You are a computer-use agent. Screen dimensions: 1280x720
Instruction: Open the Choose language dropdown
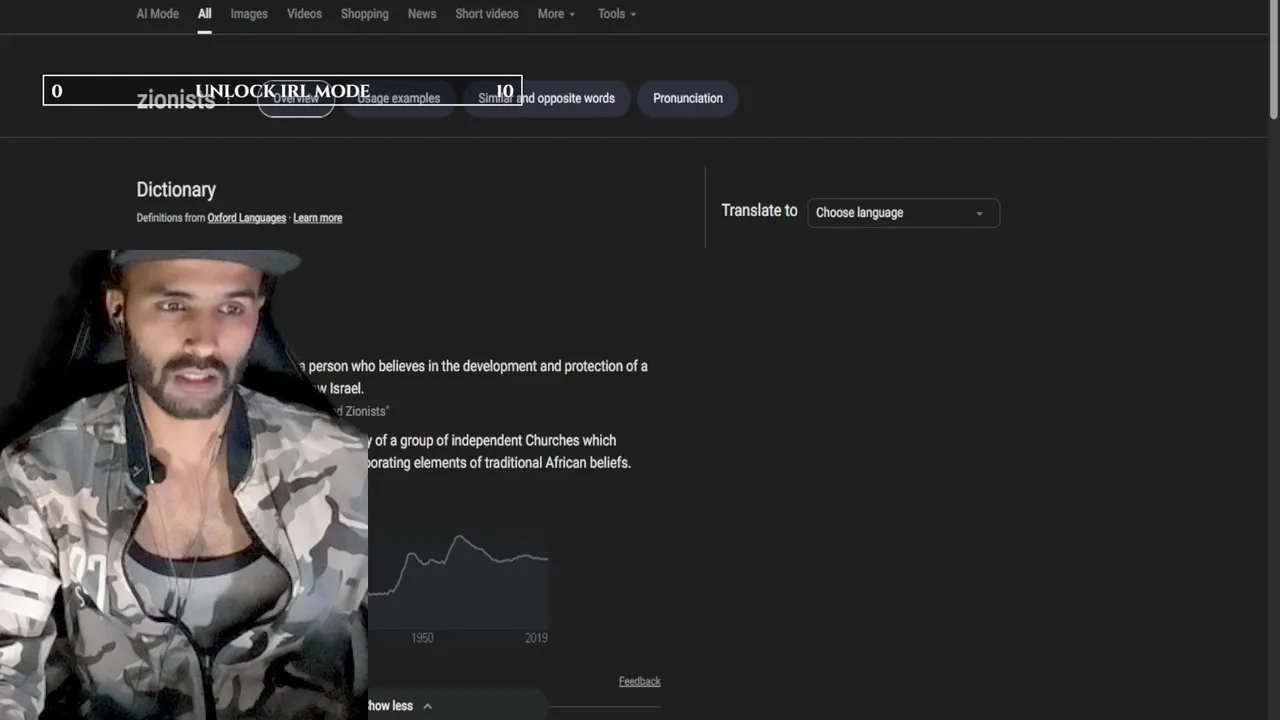(x=903, y=212)
